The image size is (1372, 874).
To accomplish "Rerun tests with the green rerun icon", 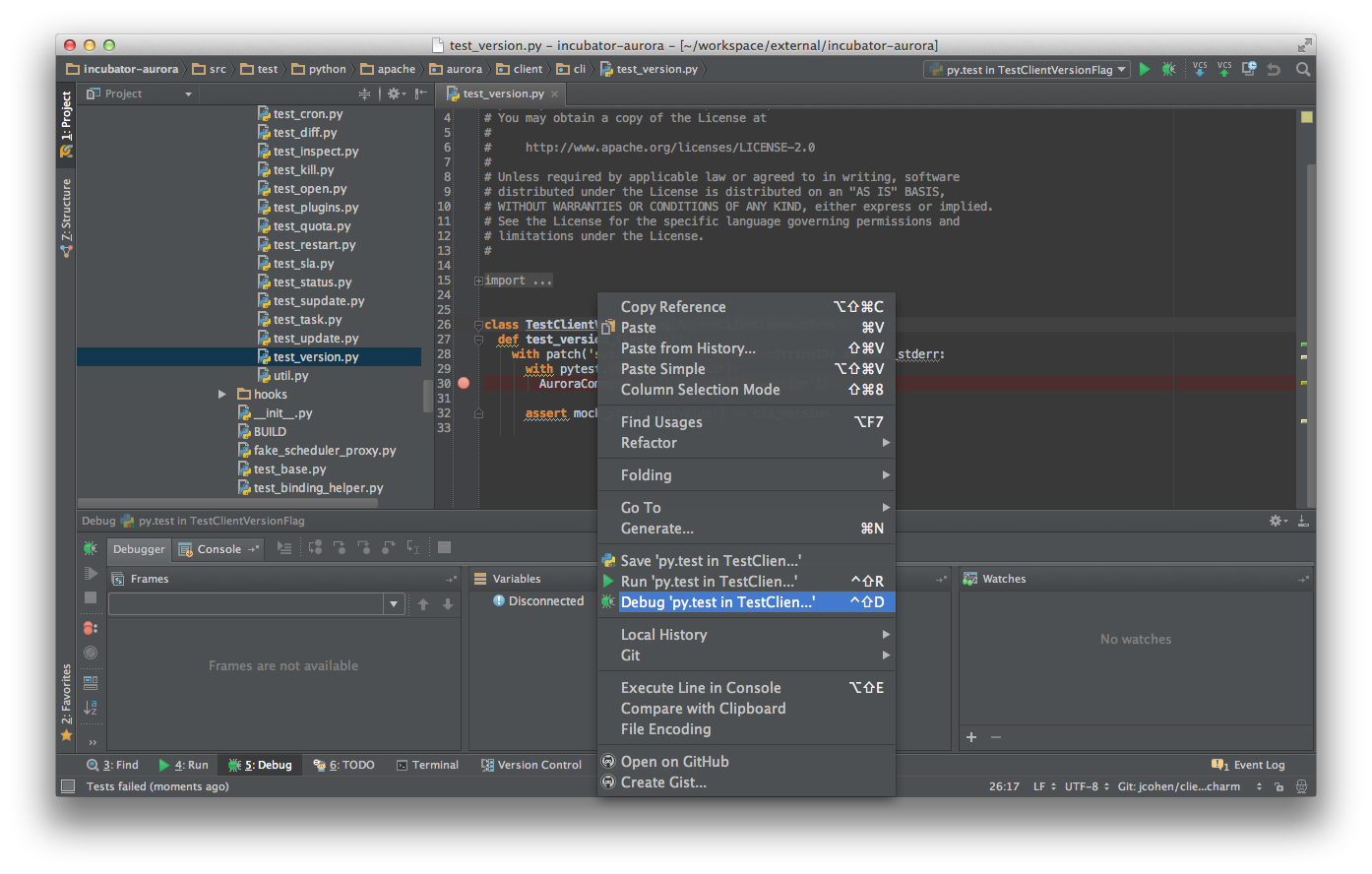I will (91, 548).
